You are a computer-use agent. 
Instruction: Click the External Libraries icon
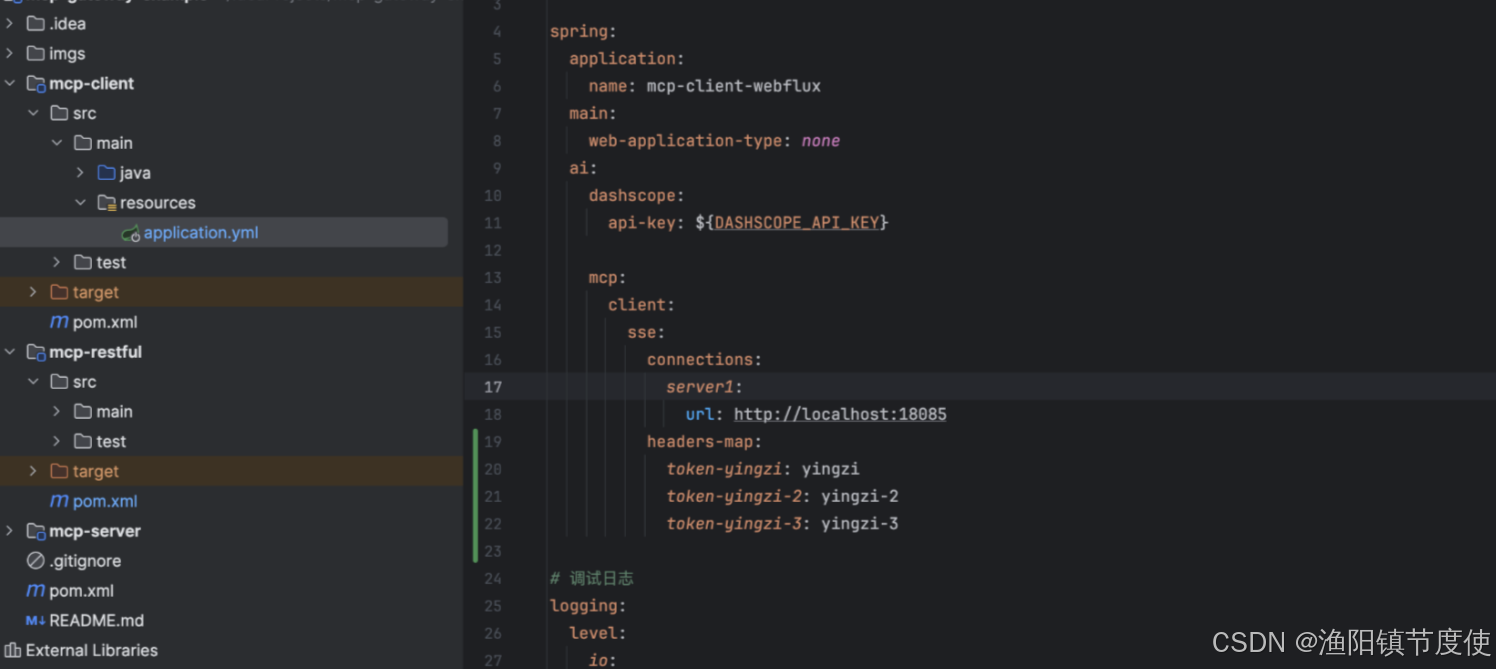click(x=13, y=650)
